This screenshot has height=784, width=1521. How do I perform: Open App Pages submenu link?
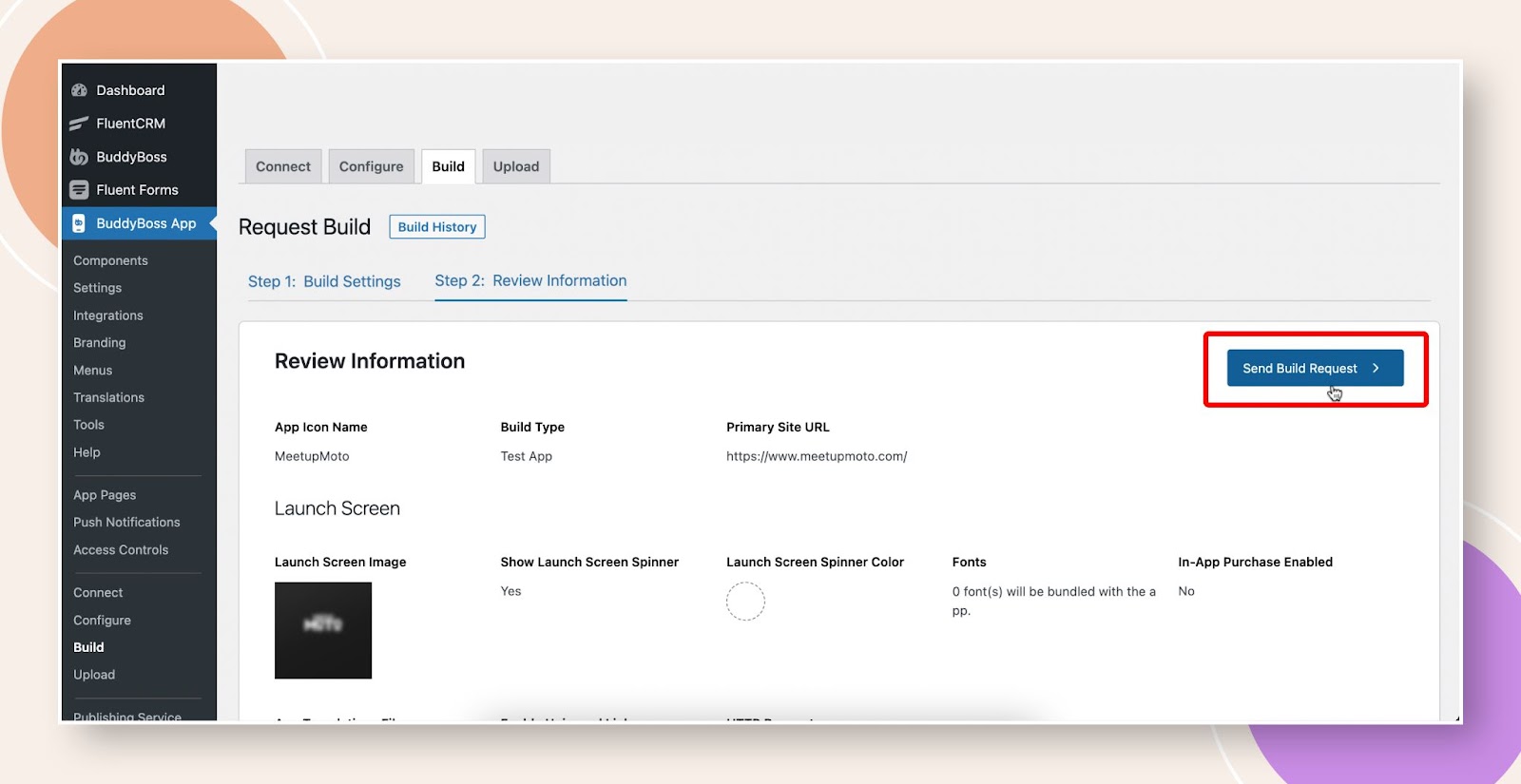tap(105, 495)
